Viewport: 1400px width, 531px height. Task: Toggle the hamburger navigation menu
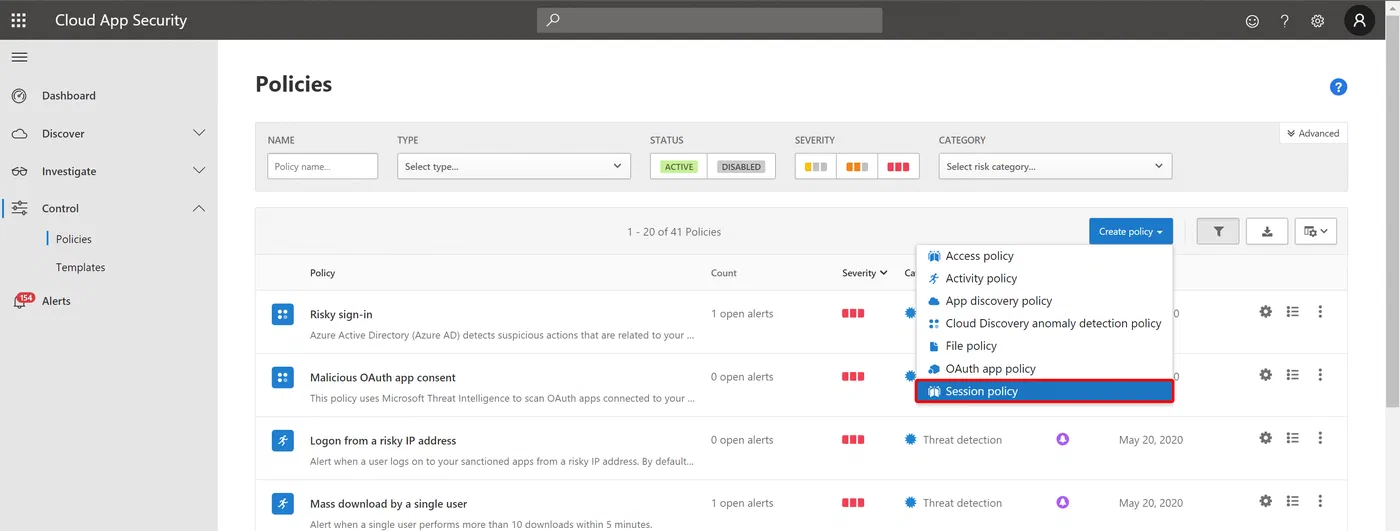[x=19, y=57]
